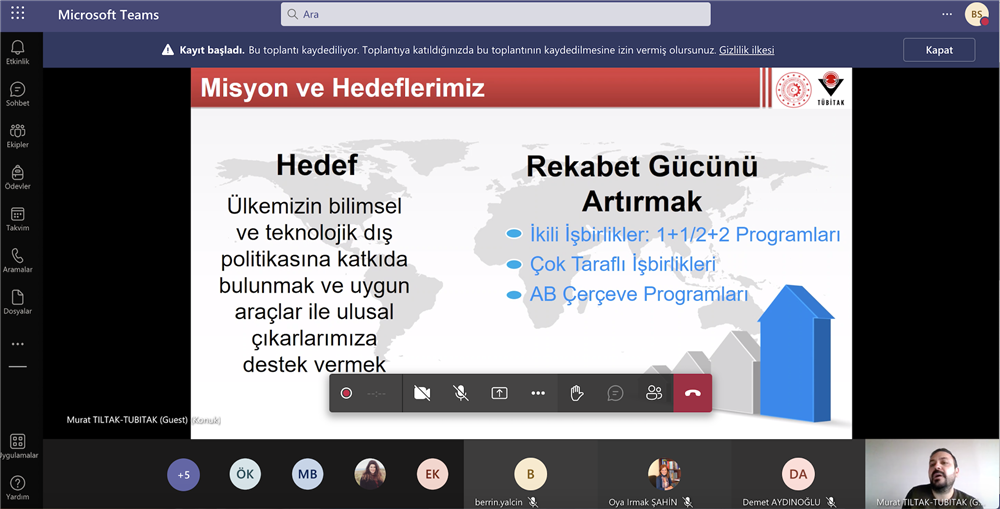Raise hand in meeting
The height and width of the screenshot is (509, 1000).
pyautogui.click(x=577, y=394)
